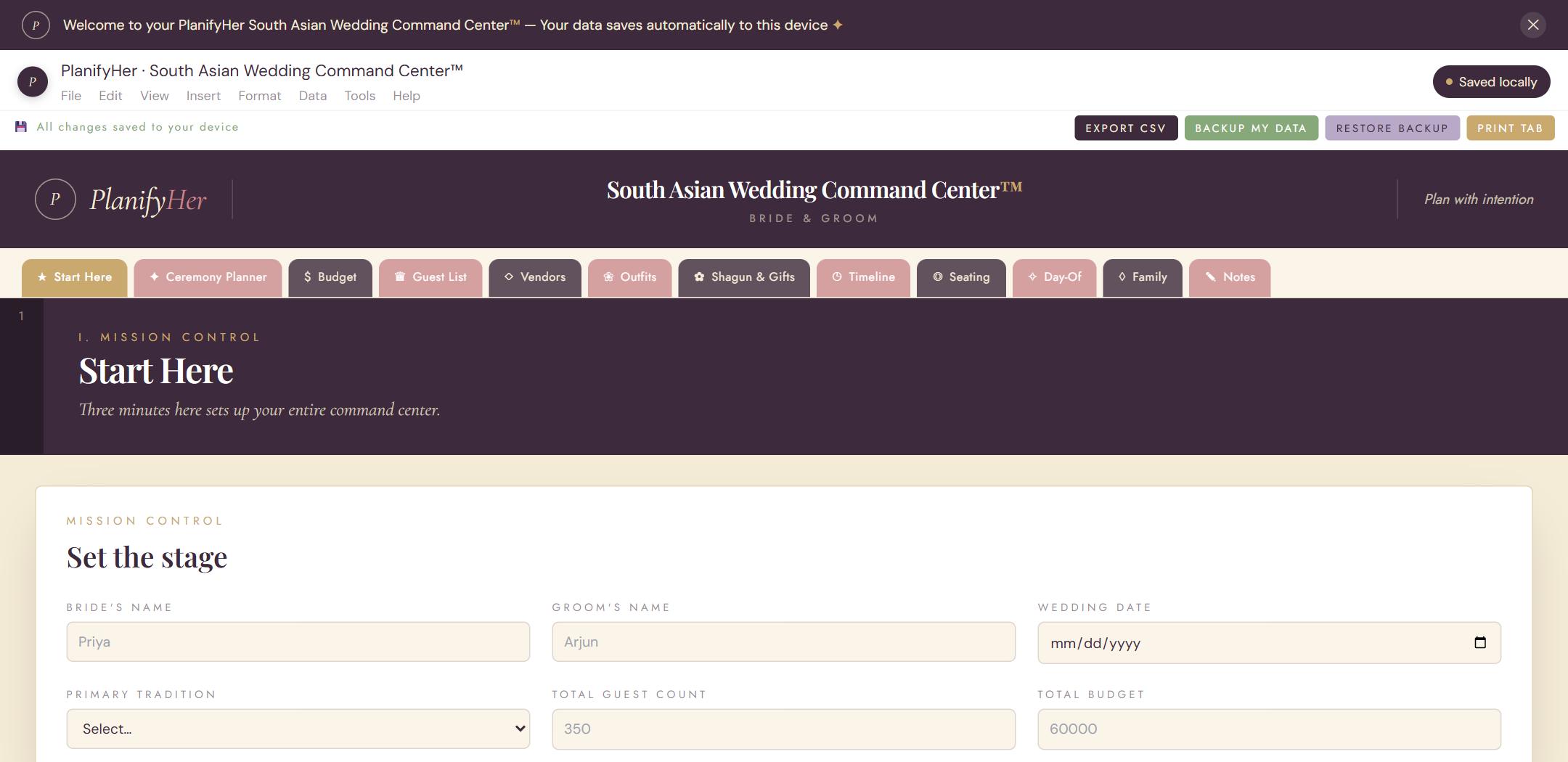Screen dimensions: 1568x762
Task: Focus the Groom's Name input field
Action: pyautogui.click(x=783, y=642)
